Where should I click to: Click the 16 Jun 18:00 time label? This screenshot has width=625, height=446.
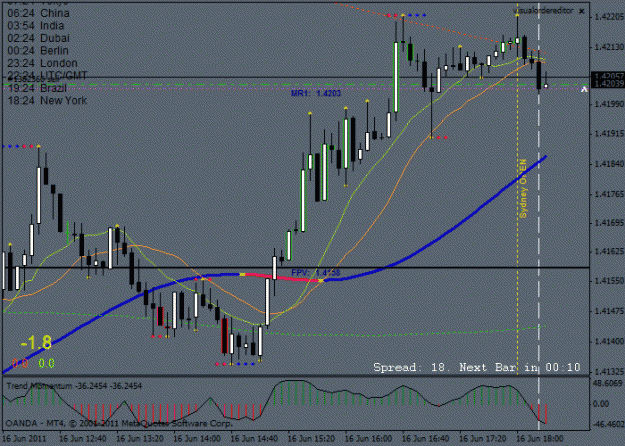[540, 439]
